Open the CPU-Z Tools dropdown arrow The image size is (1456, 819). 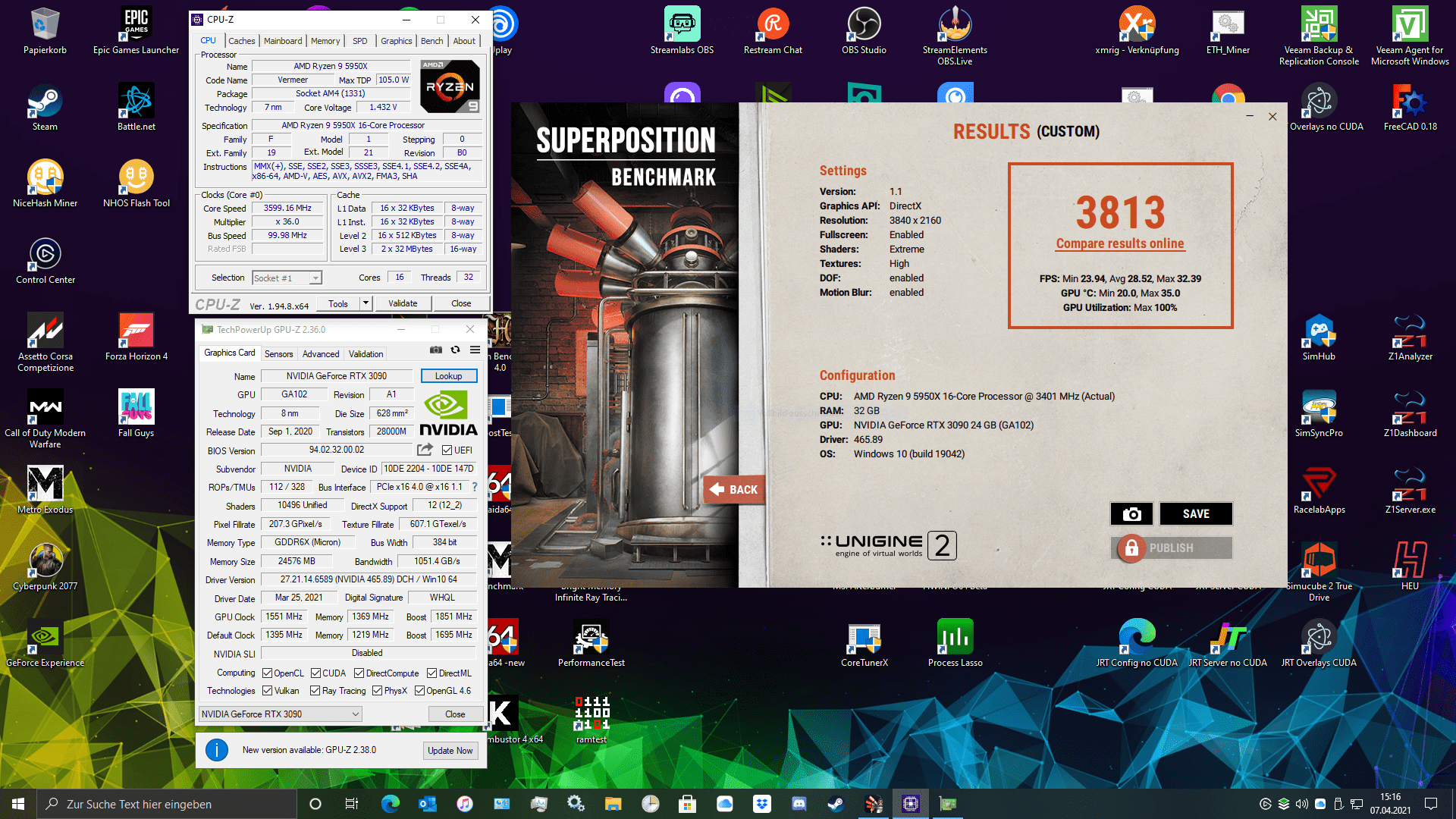tap(366, 303)
